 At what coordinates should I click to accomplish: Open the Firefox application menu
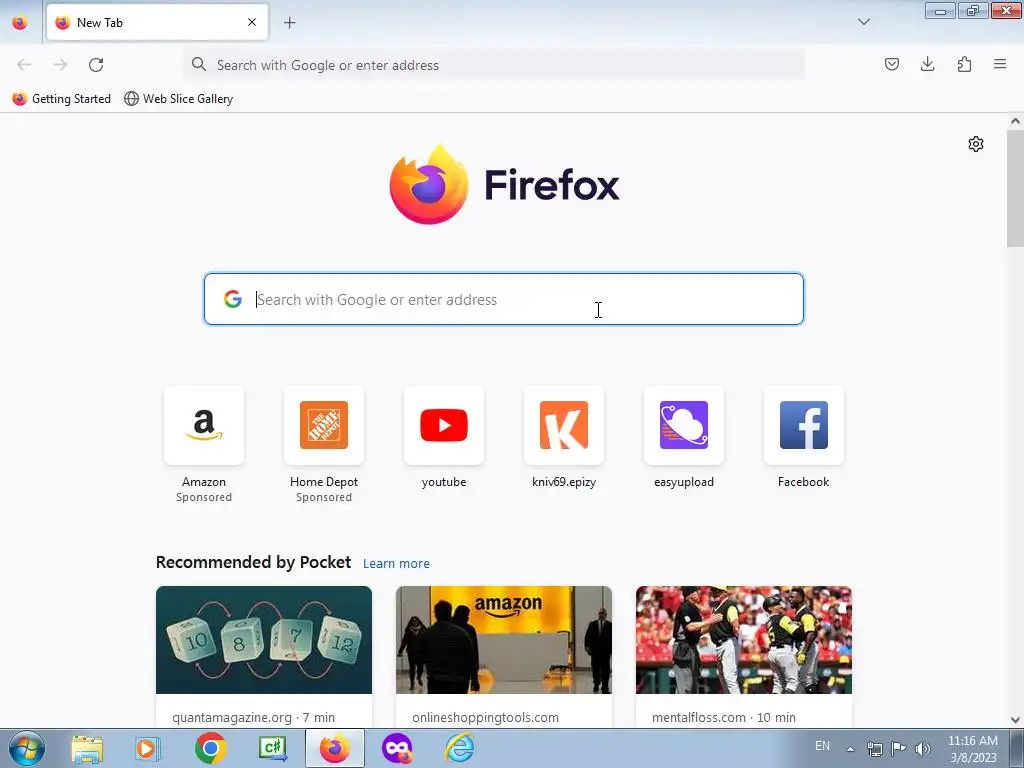click(1000, 64)
